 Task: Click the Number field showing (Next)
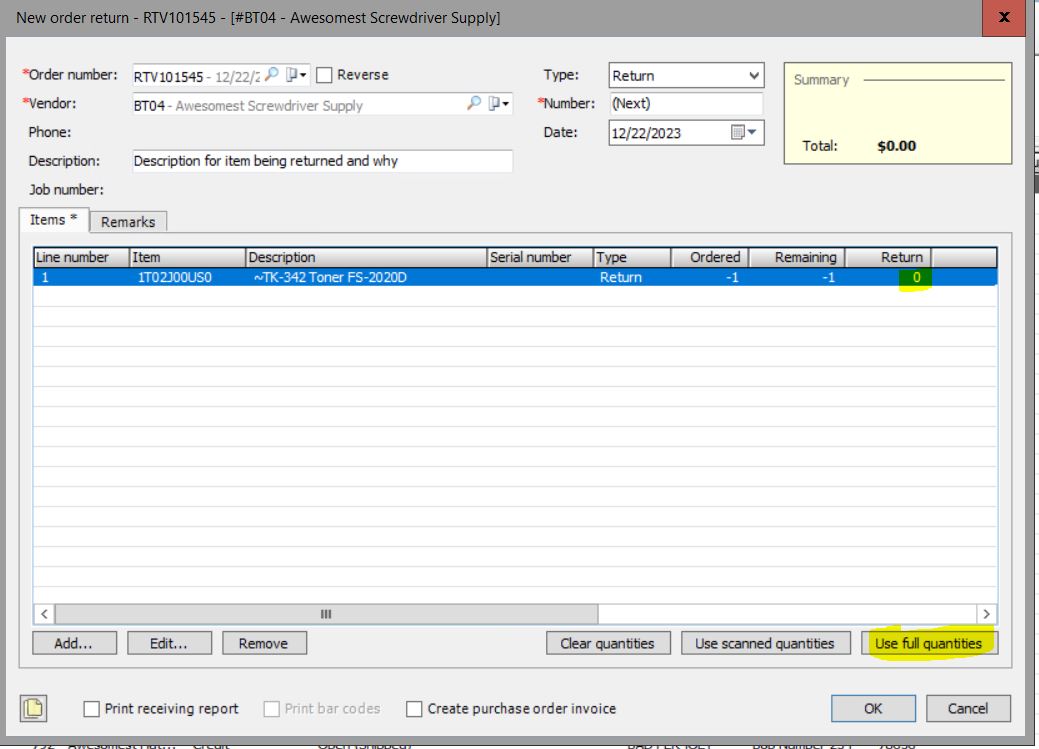click(x=686, y=104)
